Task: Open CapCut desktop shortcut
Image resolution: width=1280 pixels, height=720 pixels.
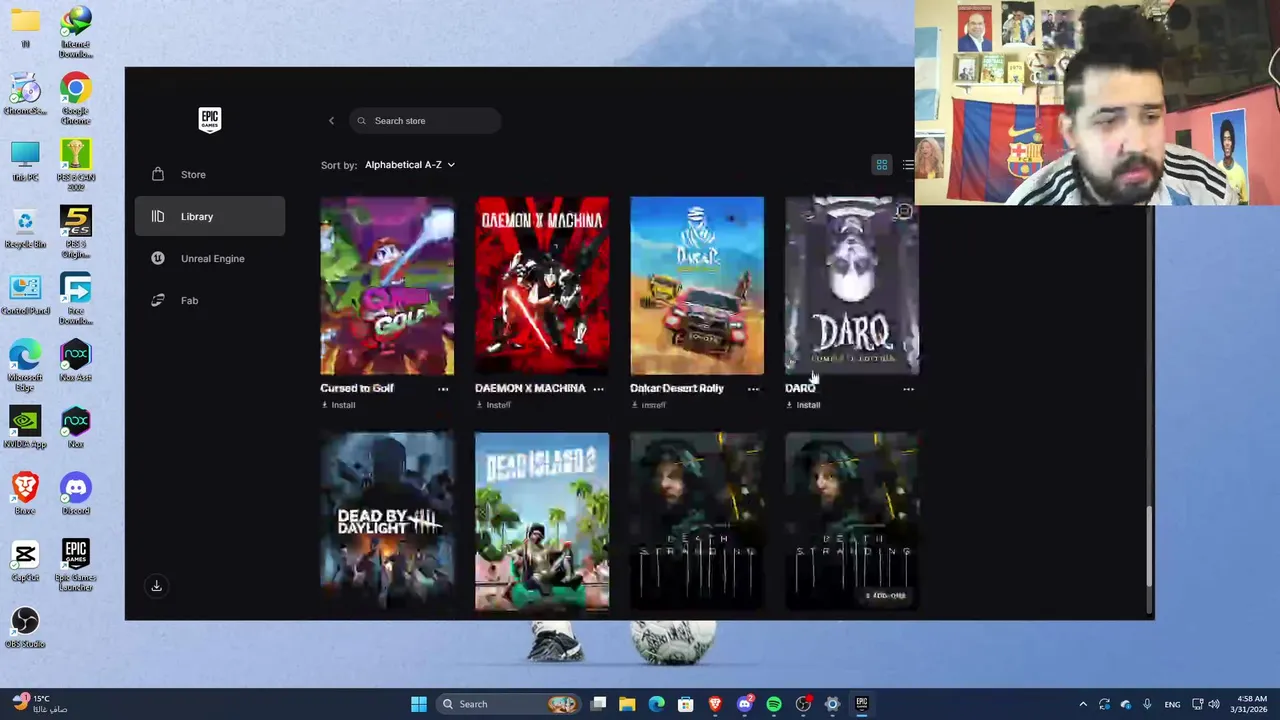Action: pyautogui.click(x=25, y=561)
